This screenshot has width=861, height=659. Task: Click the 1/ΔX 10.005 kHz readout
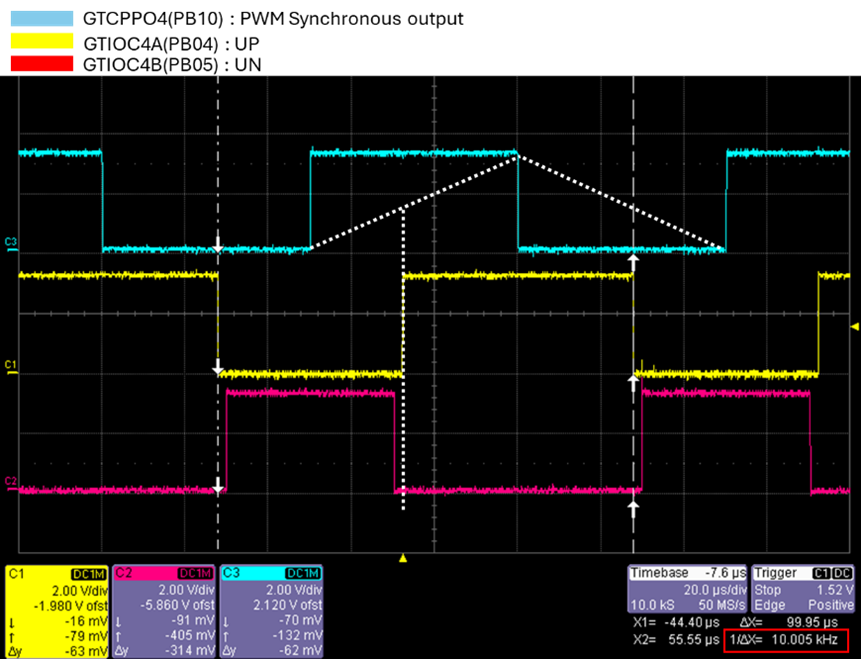(x=786, y=640)
